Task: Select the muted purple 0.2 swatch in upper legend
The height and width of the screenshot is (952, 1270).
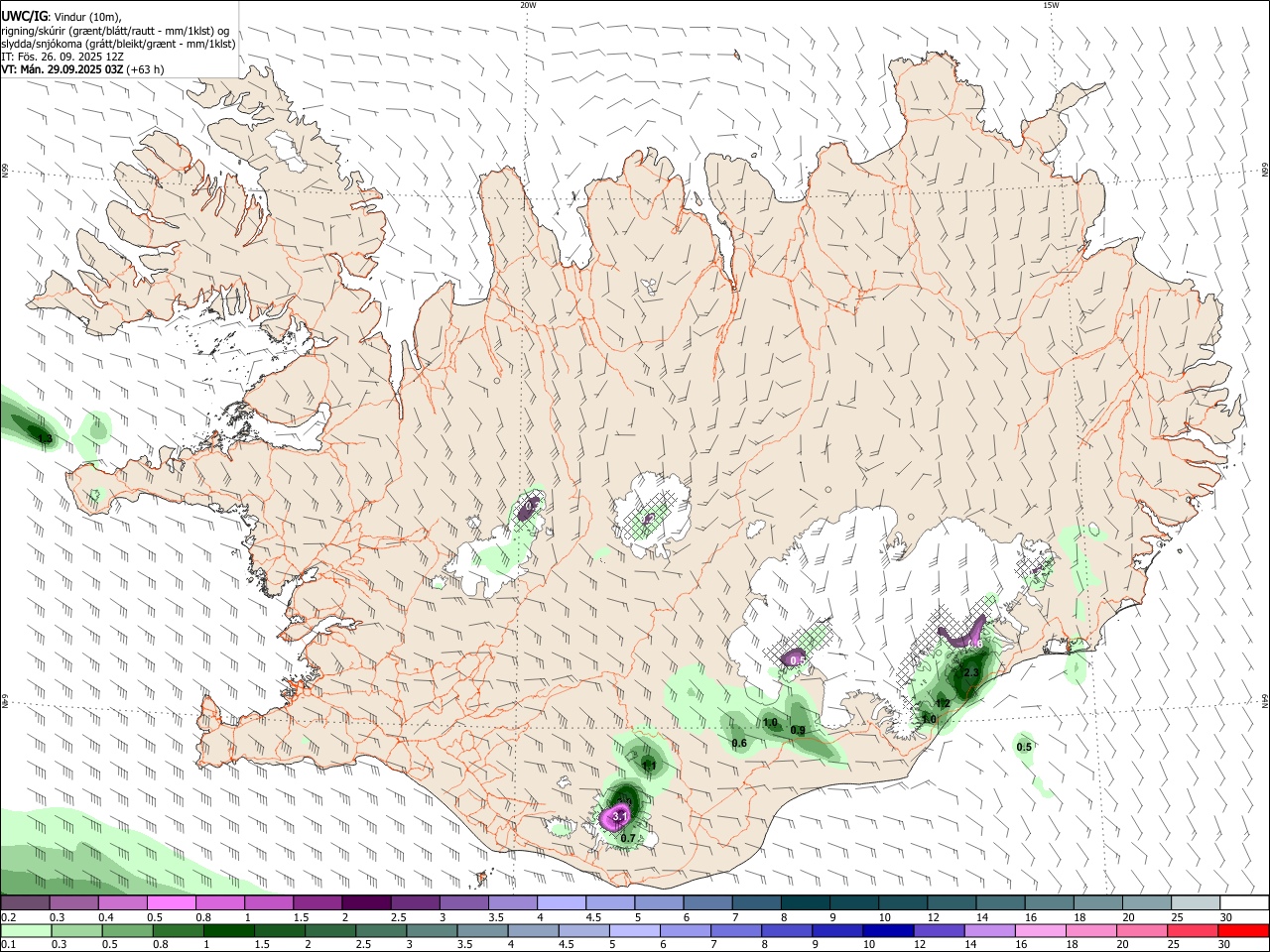Action: (x=24, y=903)
